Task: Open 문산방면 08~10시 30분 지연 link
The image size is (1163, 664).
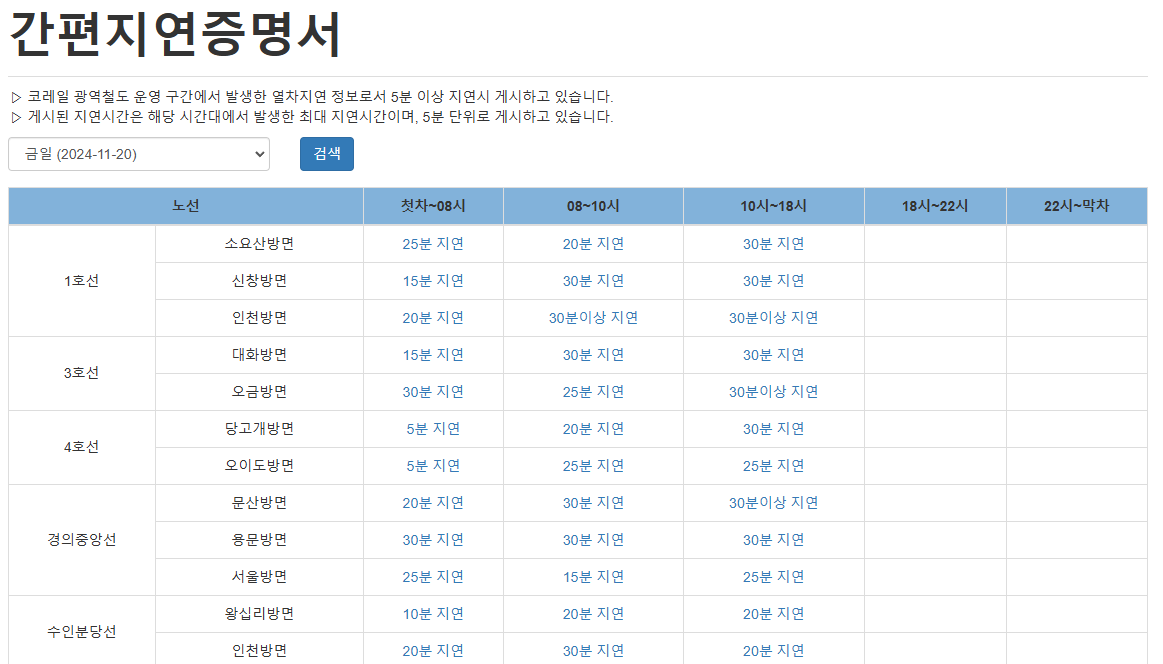Action: (x=593, y=503)
